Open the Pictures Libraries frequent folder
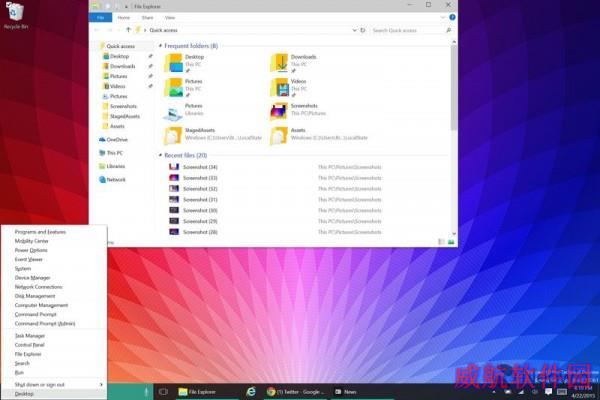This screenshot has width=600, height=400. point(184,111)
